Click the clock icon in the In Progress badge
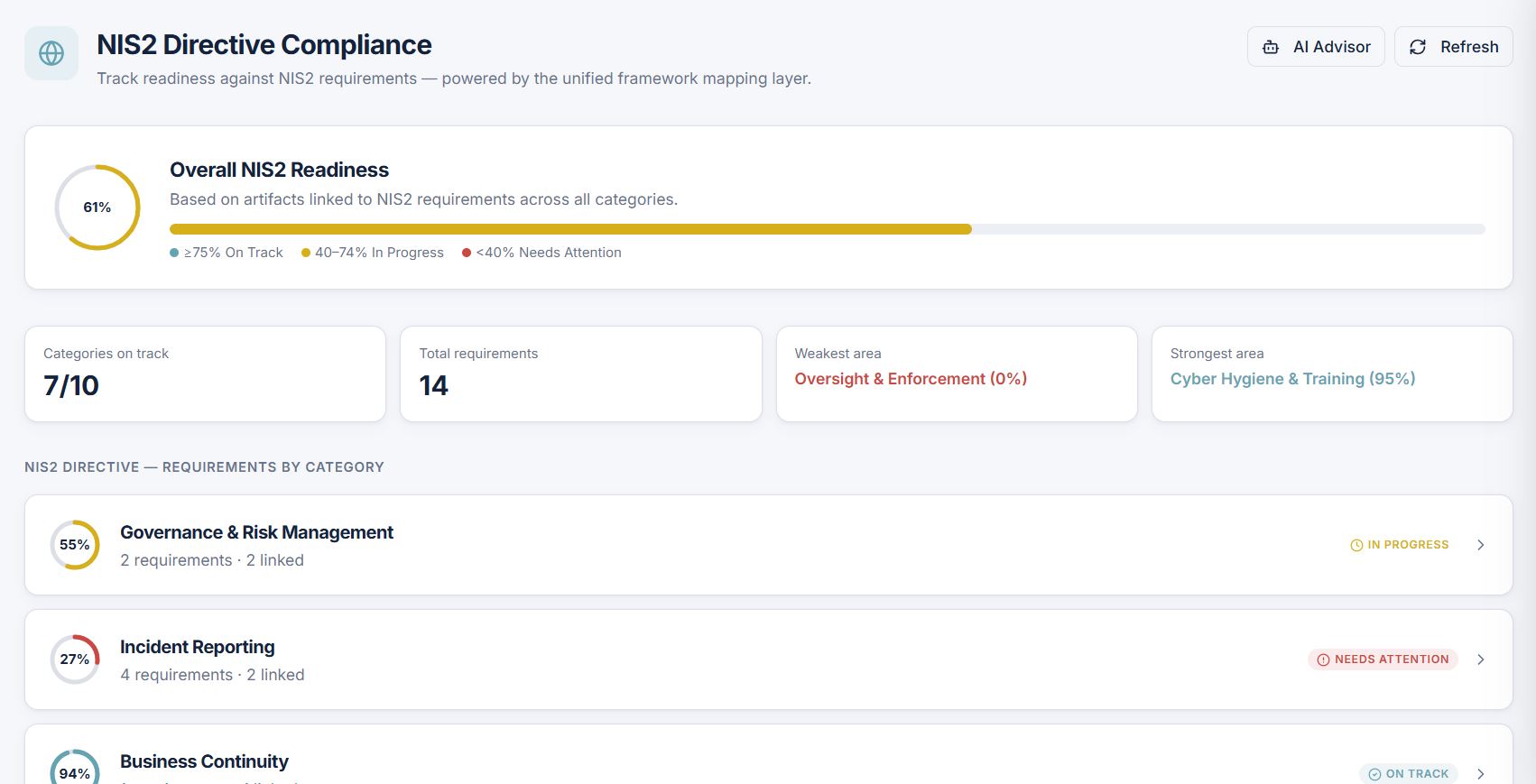This screenshot has height=784, width=1536. (x=1356, y=545)
